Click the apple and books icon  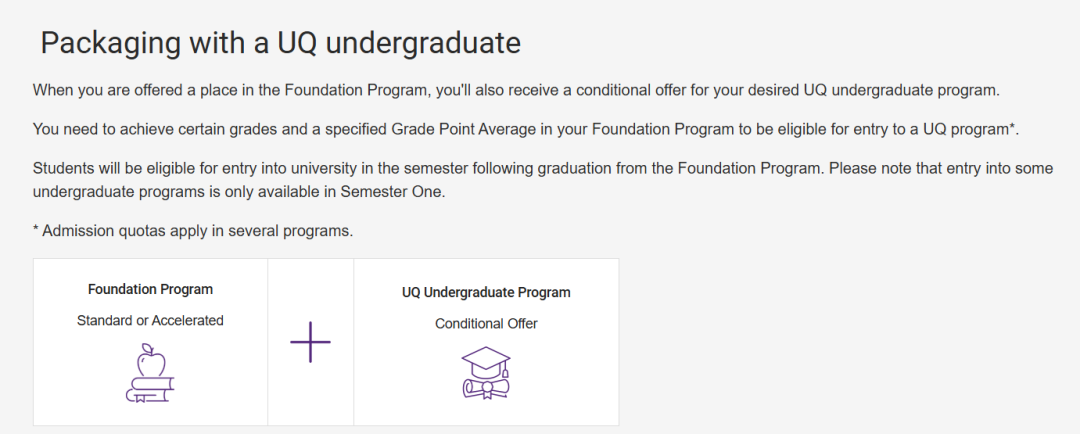click(150, 373)
